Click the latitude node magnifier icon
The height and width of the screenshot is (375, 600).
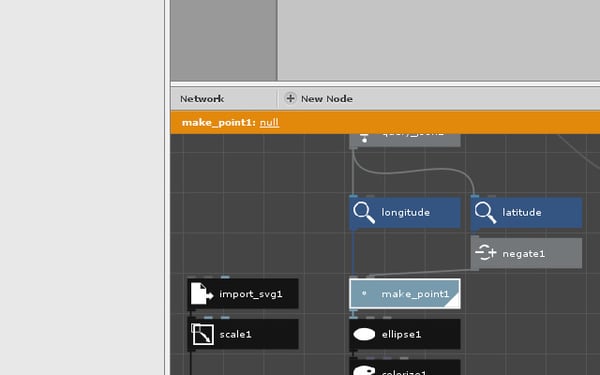[x=485, y=213]
